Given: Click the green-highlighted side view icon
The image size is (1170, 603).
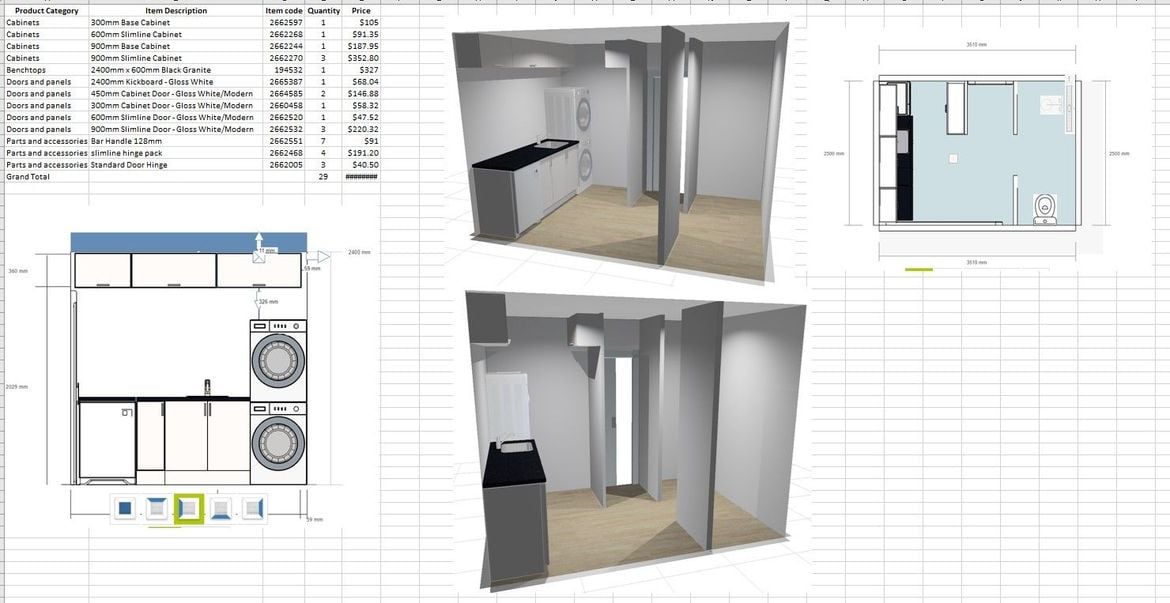Looking at the screenshot, I should tap(188, 508).
